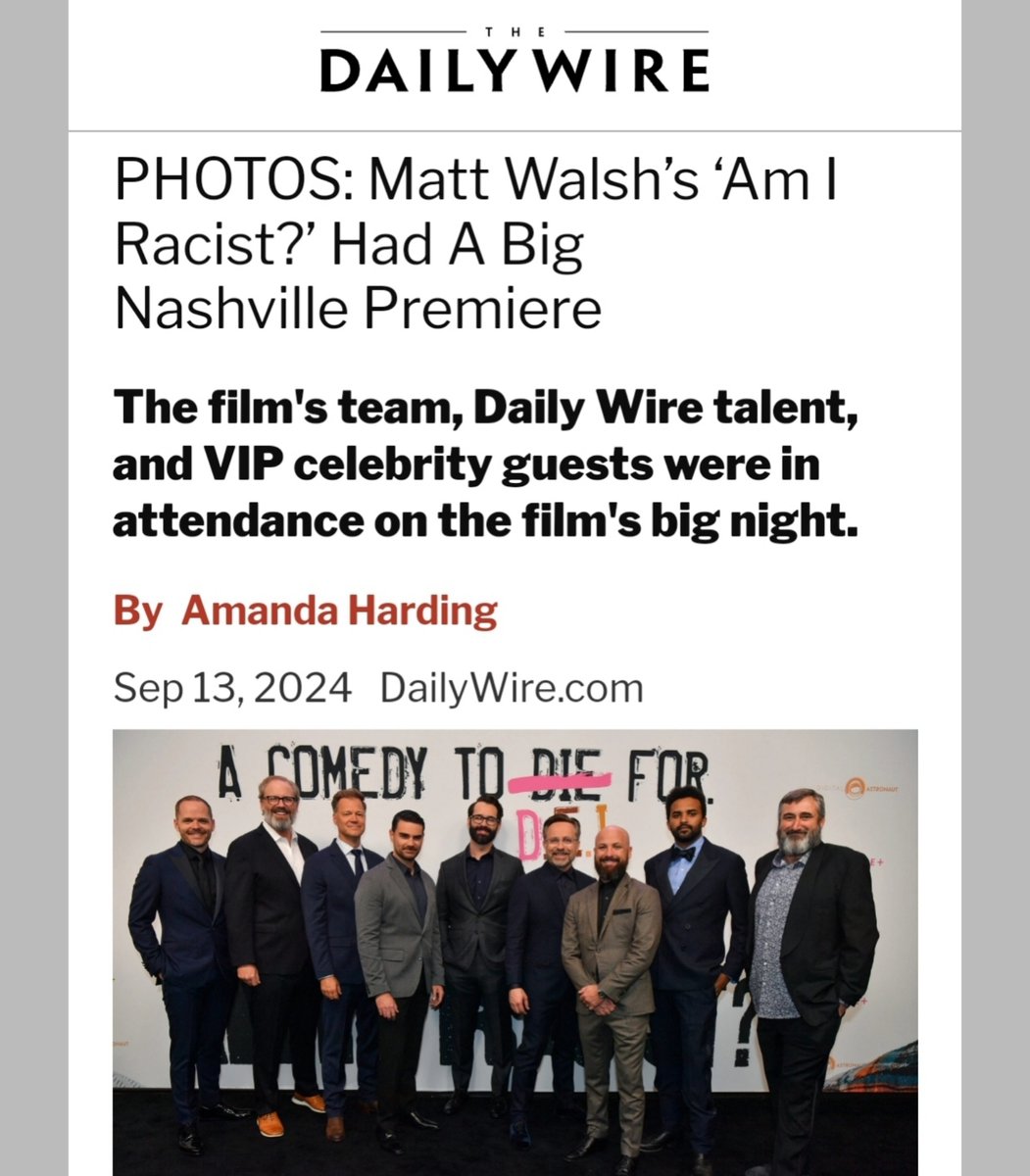Screen dimensions: 1030x1176
Task: Open the premiere group photo
Action: point(515,953)
